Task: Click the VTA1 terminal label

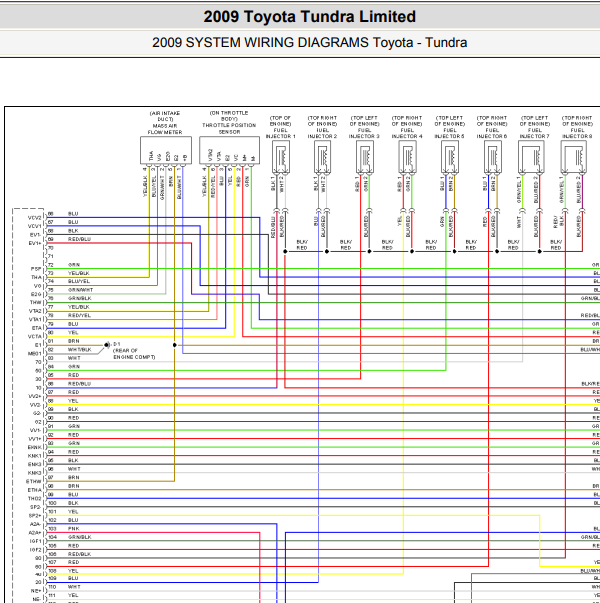Action: pyautogui.click(x=35, y=320)
